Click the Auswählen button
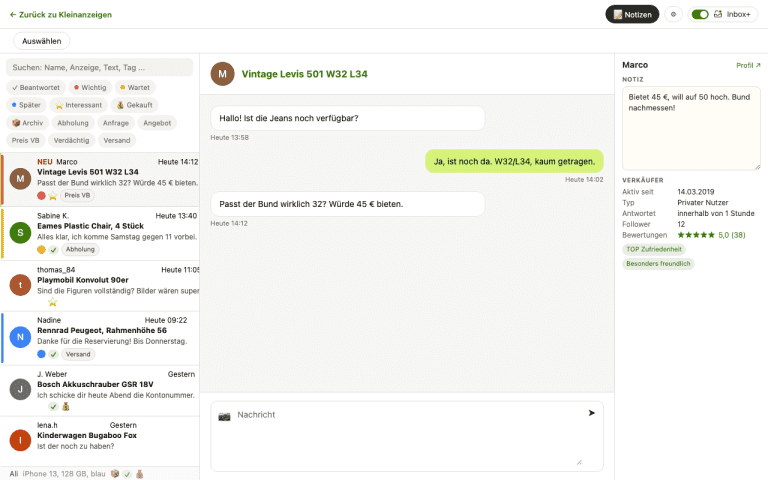Viewport: 768px width, 480px height. 42,41
